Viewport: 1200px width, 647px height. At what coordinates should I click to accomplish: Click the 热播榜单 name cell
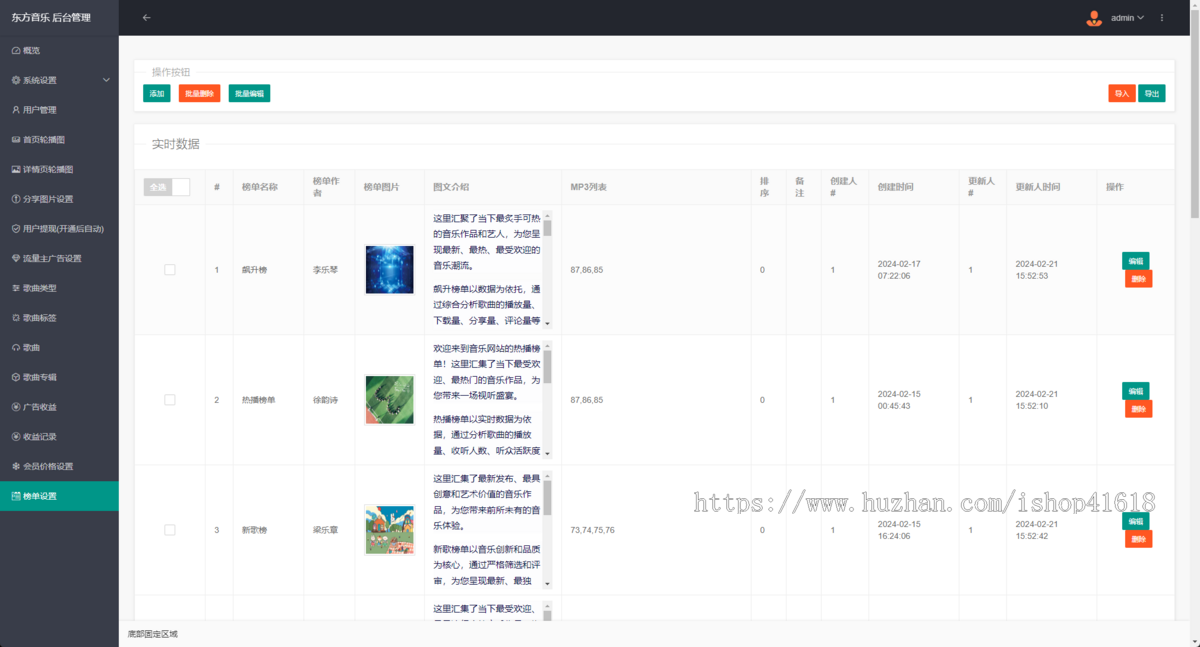pyautogui.click(x=258, y=400)
